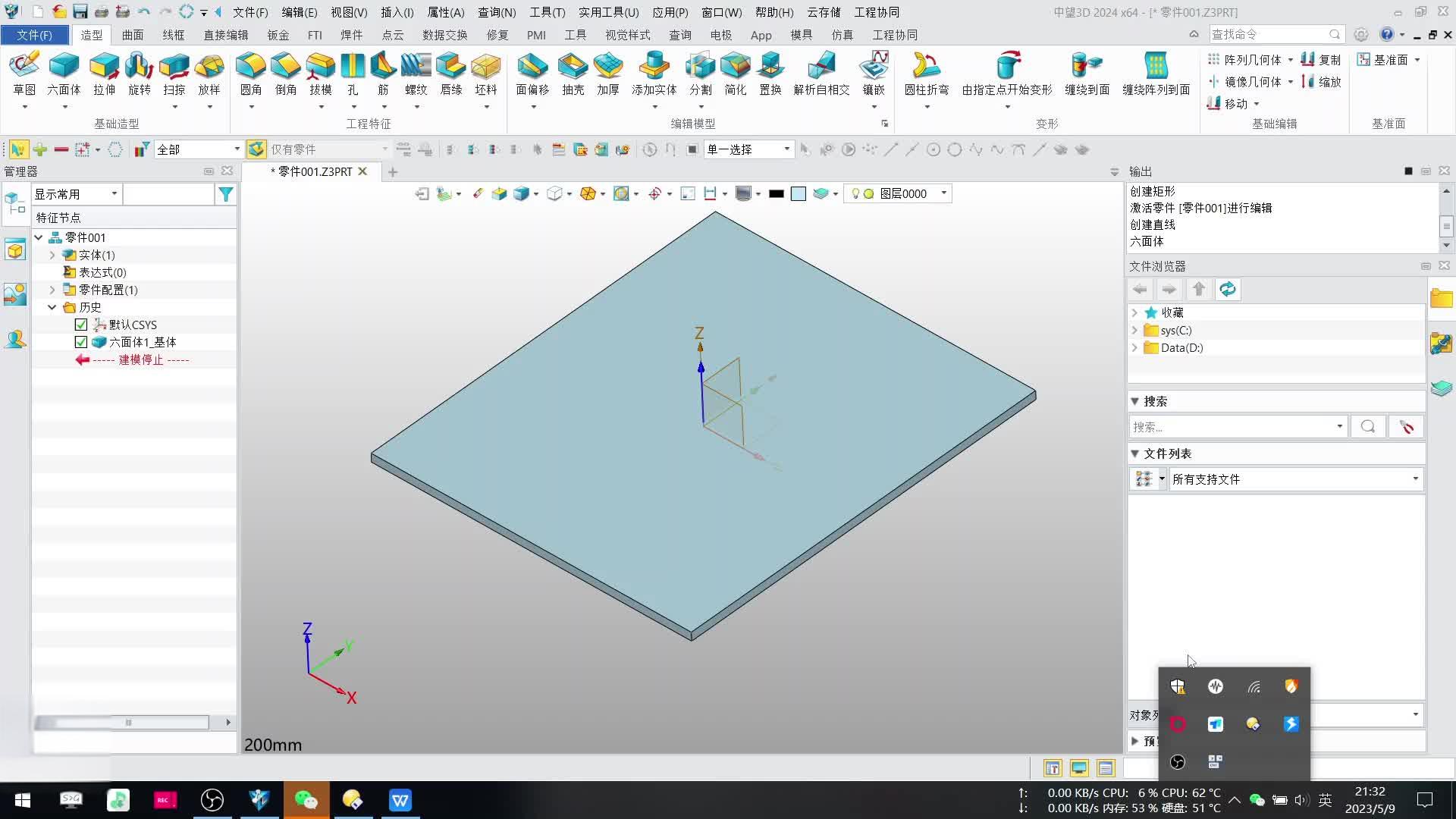Viewport: 1456px width, 819px height.
Task: Select the 坯料 stock tool
Action: (x=485, y=74)
